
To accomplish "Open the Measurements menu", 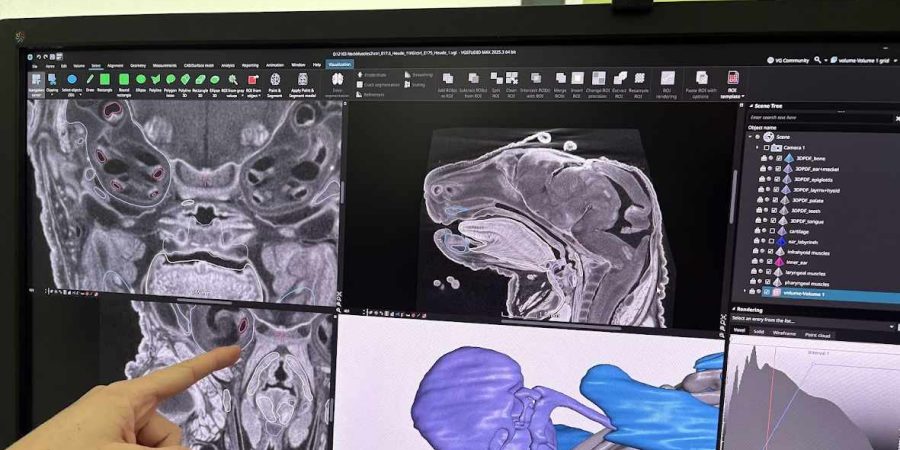I will pyautogui.click(x=166, y=65).
